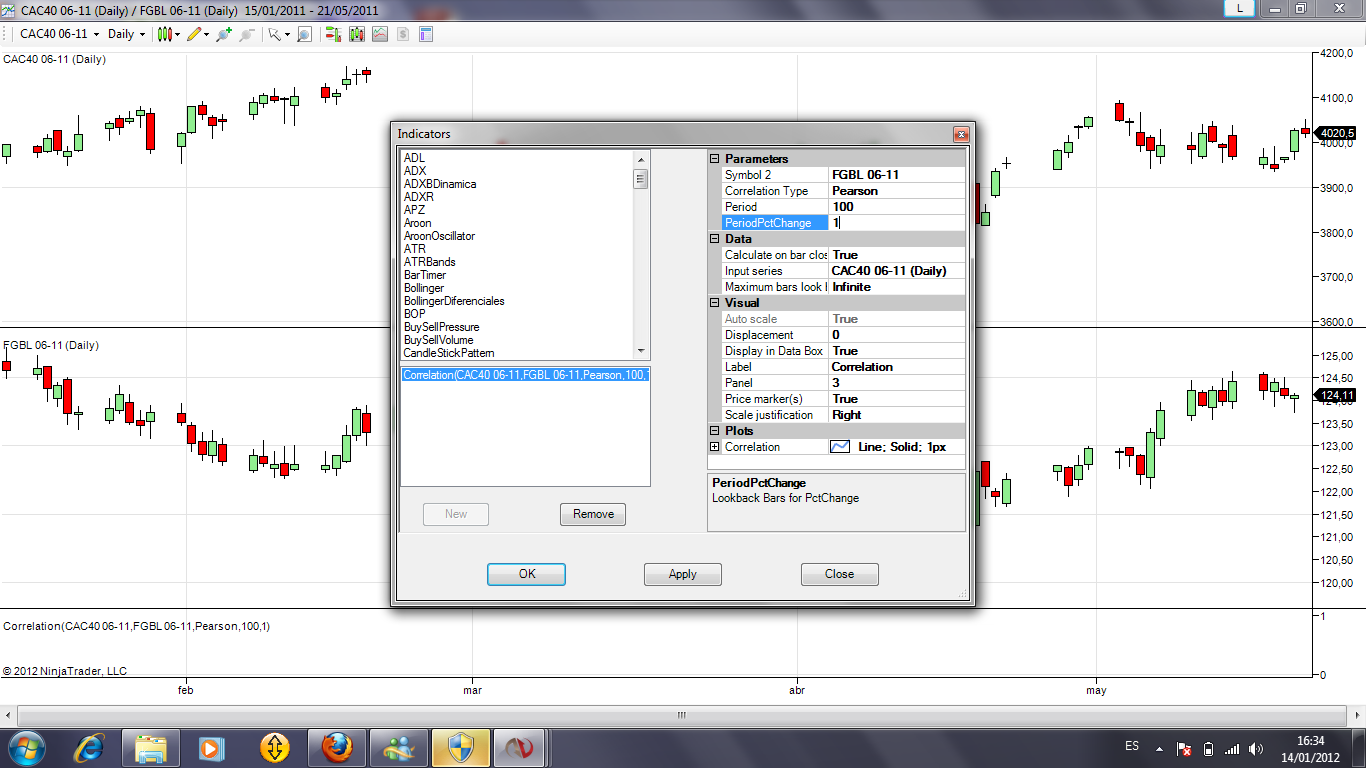
Task: Click the network signal tray icon
Action: 1231,748
